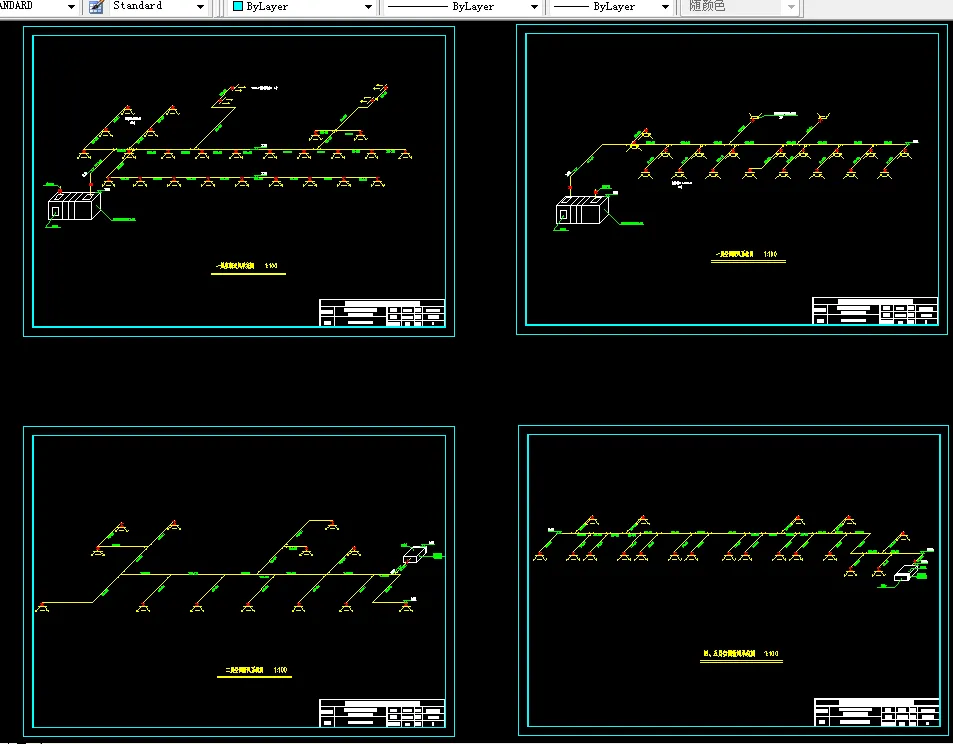Viewport: 953px width, 744px height.
Task: Select the yellow title text of top-left sheet
Action: (x=247, y=266)
